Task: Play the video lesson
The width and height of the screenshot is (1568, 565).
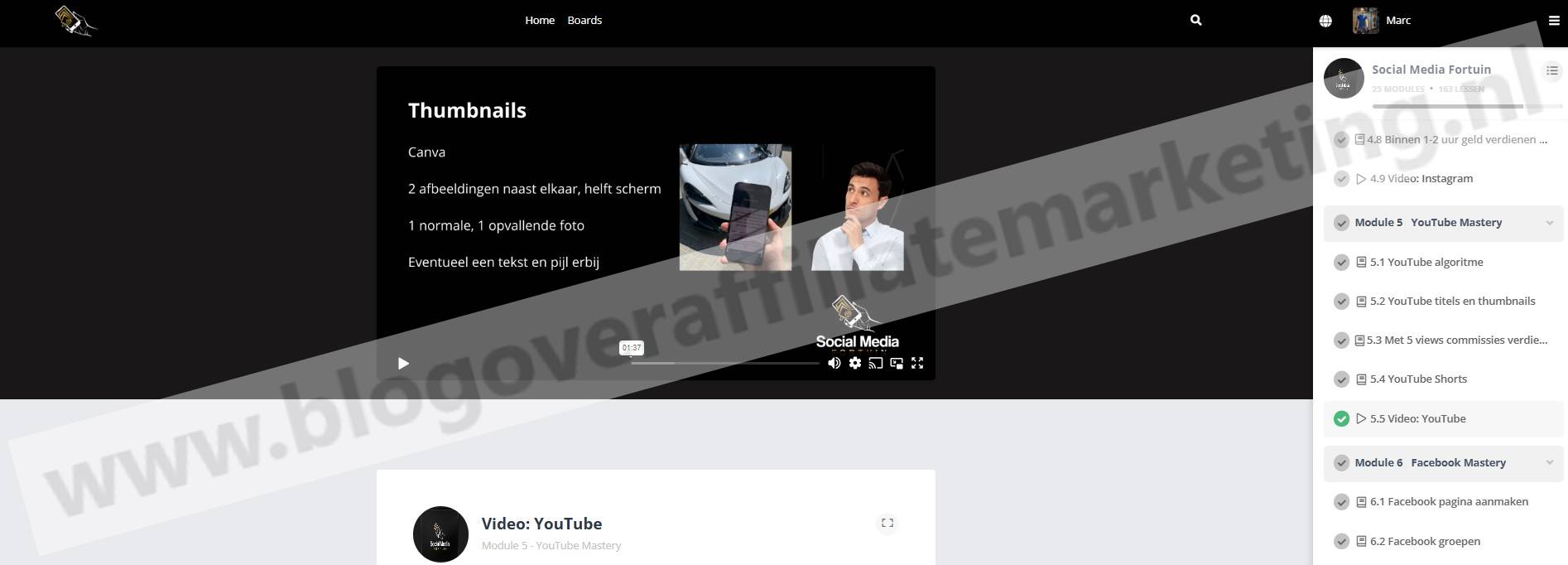Action: [403, 363]
